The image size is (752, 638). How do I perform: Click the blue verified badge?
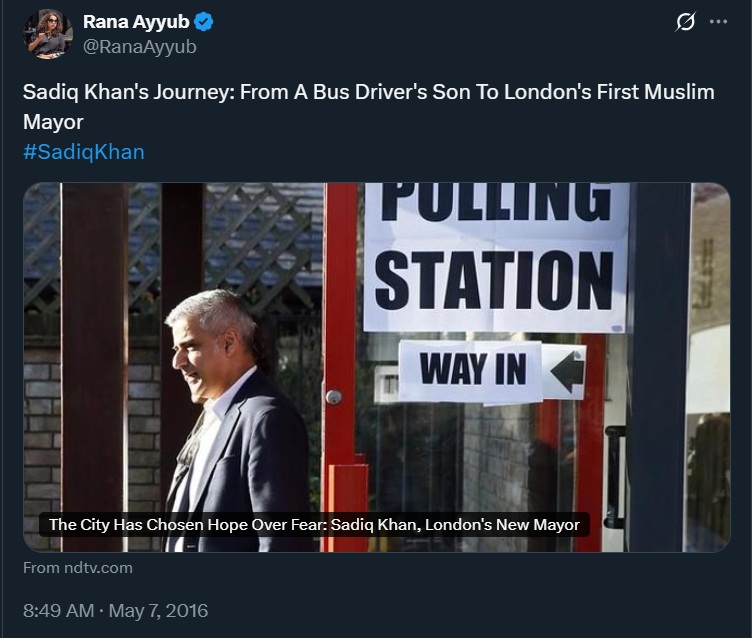(x=204, y=23)
